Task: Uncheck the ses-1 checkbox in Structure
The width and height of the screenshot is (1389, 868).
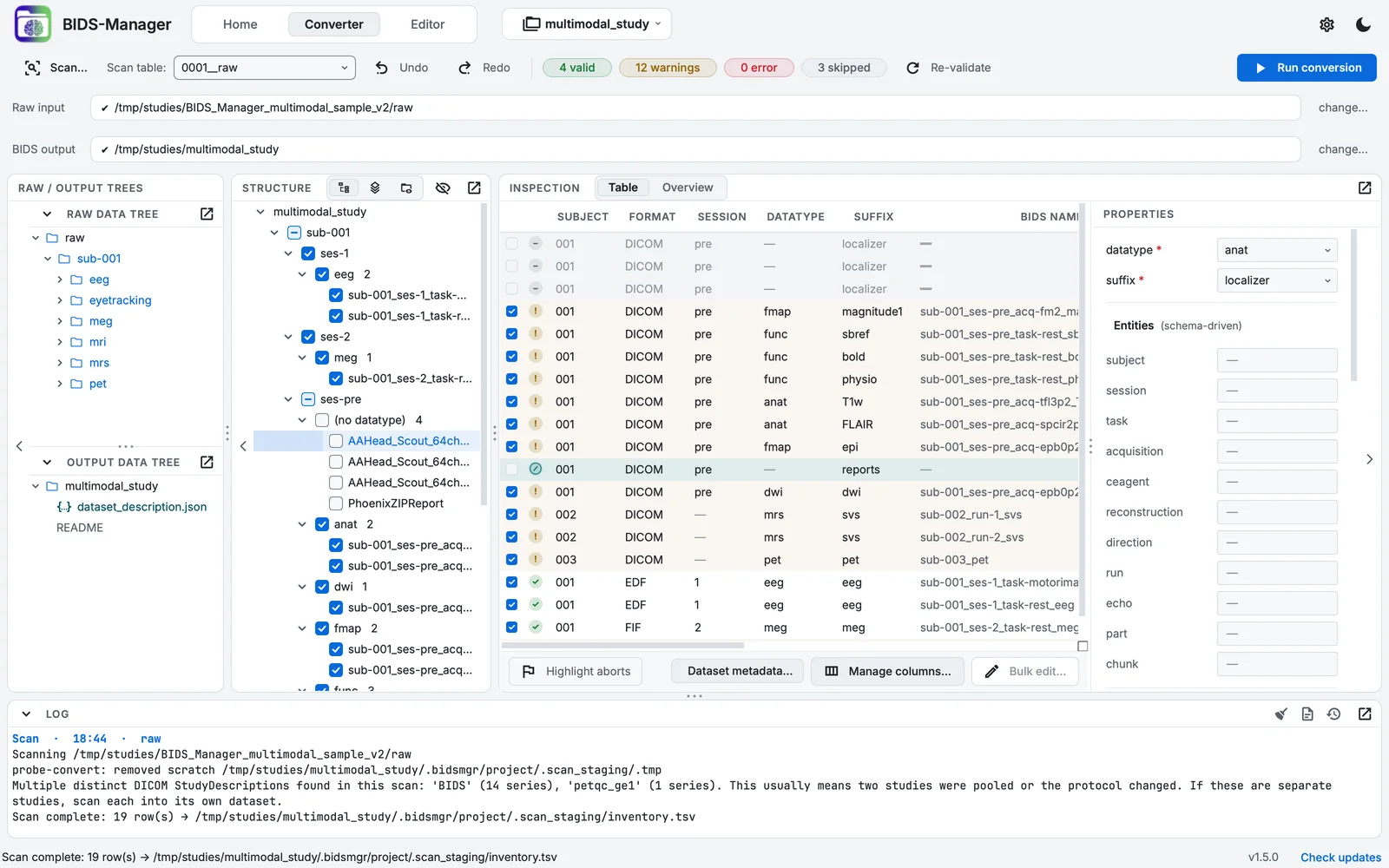Action: coord(308,253)
